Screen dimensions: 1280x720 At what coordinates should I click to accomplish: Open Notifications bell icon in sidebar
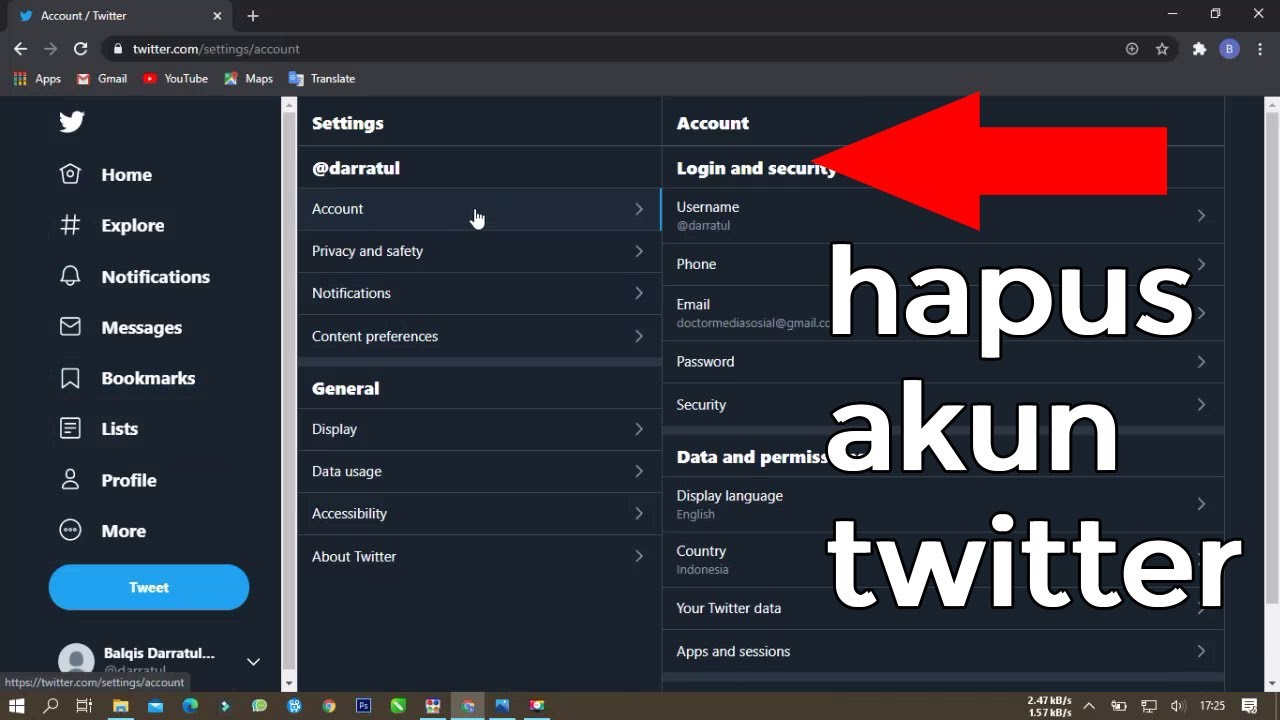coord(70,276)
